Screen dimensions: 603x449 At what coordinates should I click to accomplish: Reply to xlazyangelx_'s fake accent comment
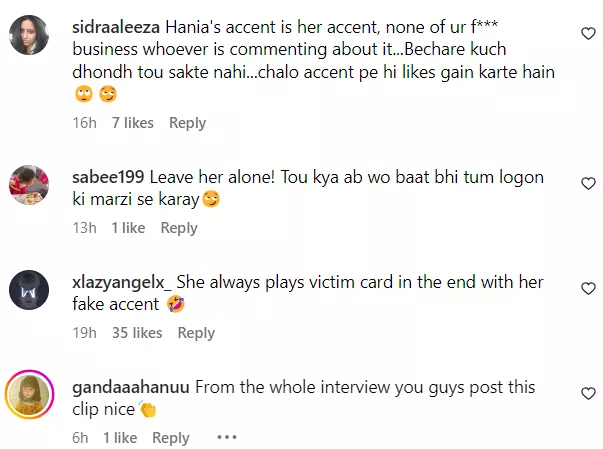coord(196,333)
